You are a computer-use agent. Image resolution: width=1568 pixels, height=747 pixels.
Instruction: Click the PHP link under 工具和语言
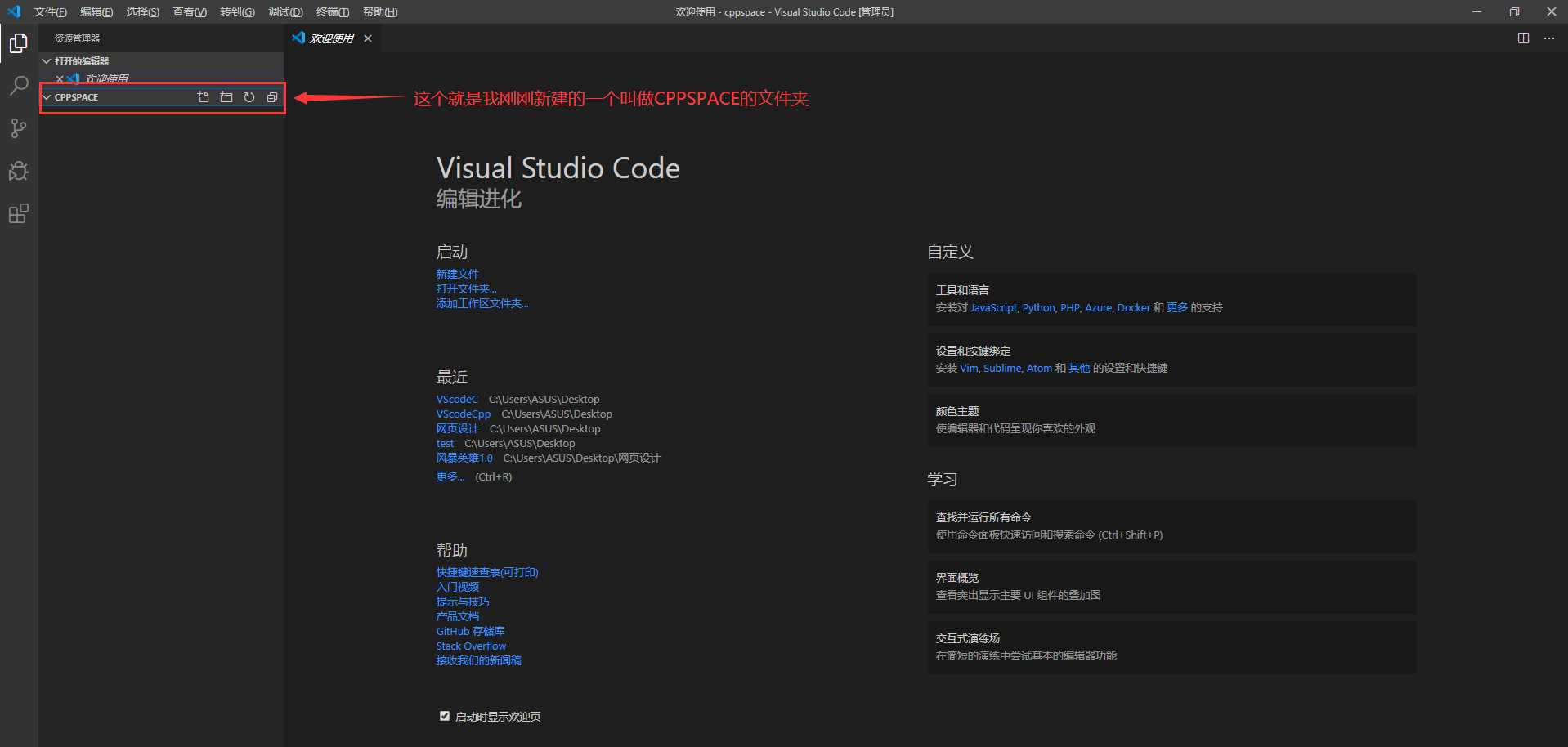(x=1070, y=307)
